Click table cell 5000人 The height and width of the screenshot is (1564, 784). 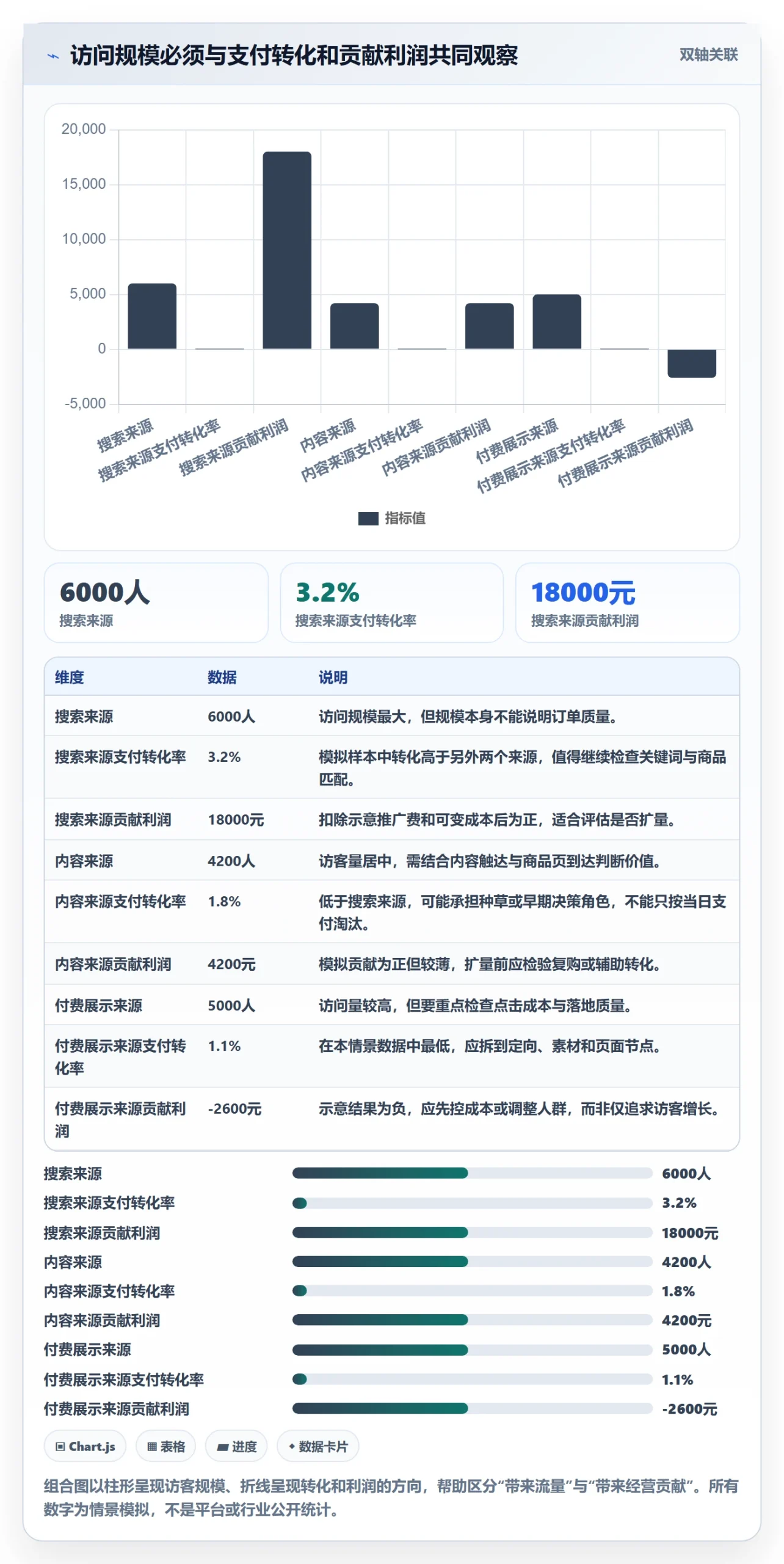coord(231,1005)
